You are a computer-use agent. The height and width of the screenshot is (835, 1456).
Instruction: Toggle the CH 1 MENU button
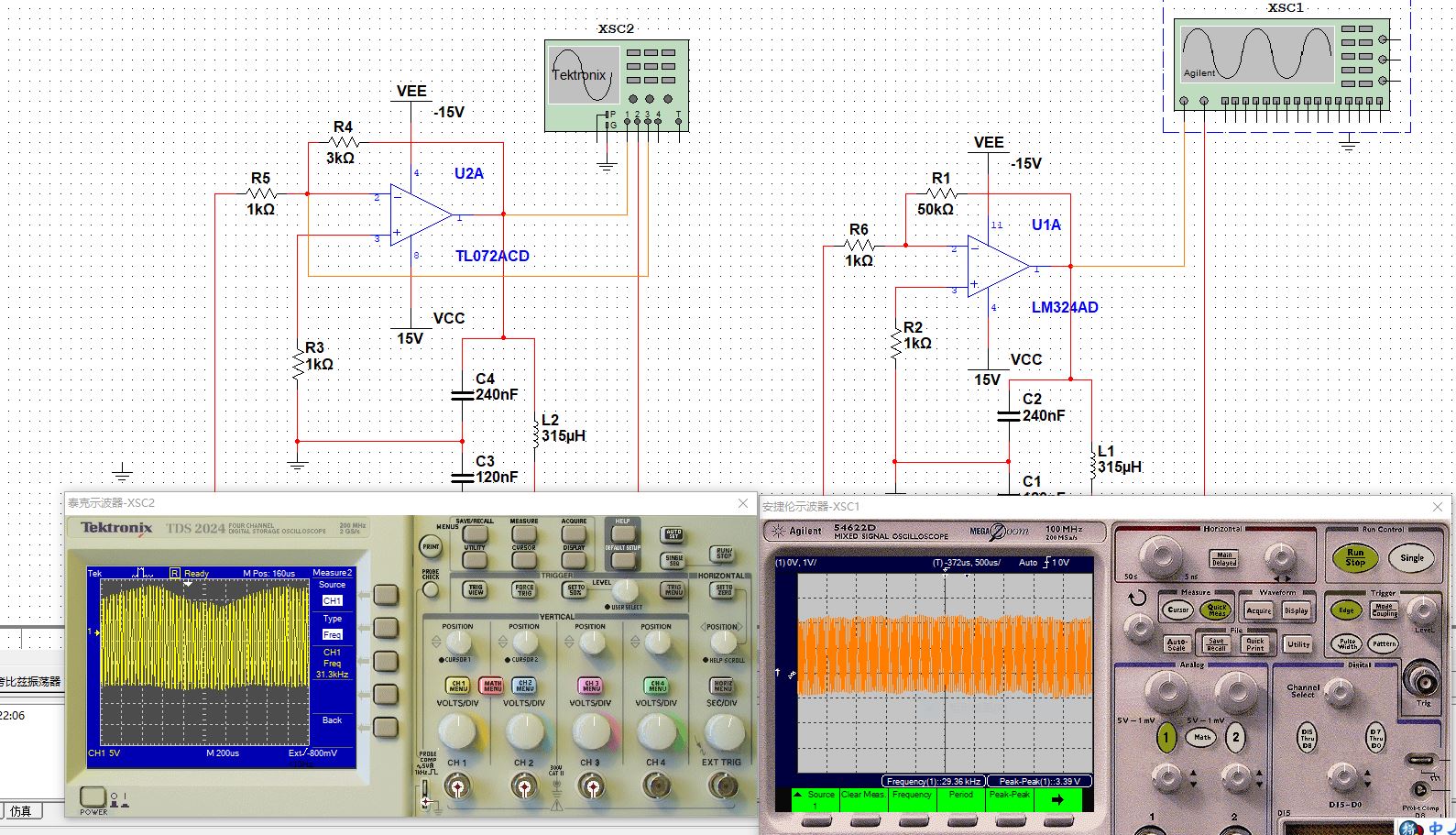click(458, 685)
